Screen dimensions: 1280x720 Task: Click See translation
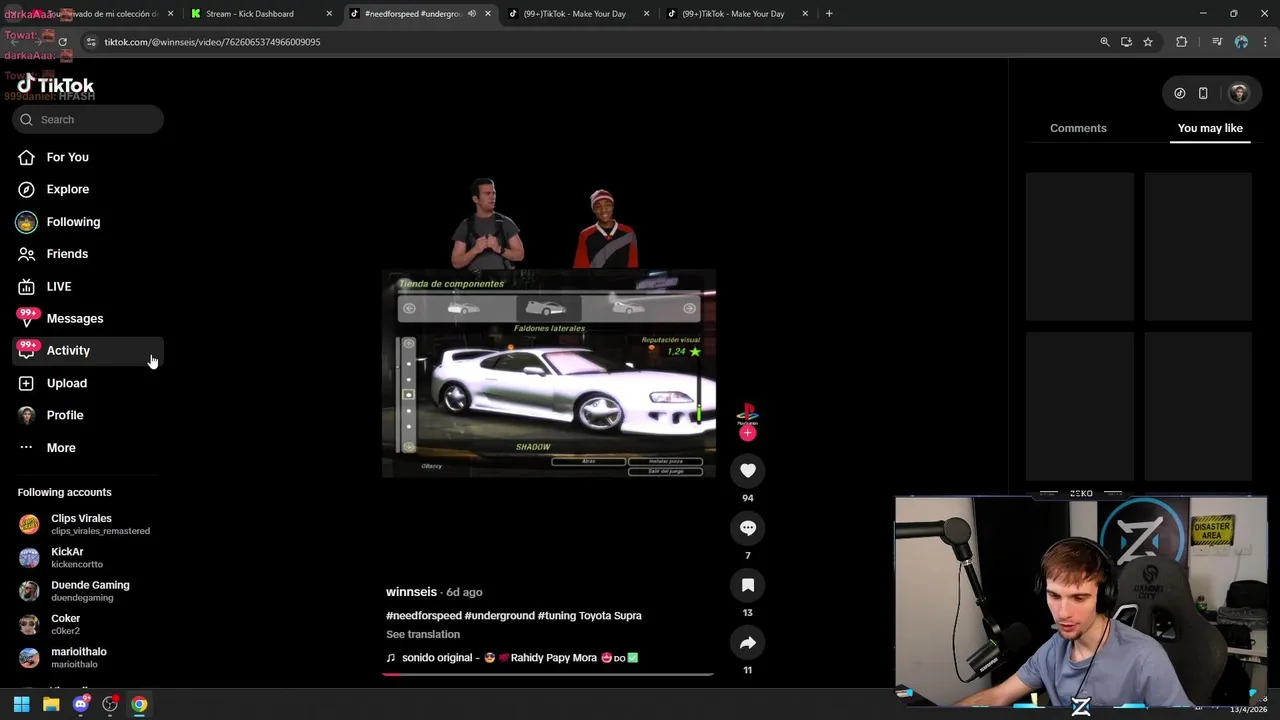pyautogui.click(x=423, y=634)
